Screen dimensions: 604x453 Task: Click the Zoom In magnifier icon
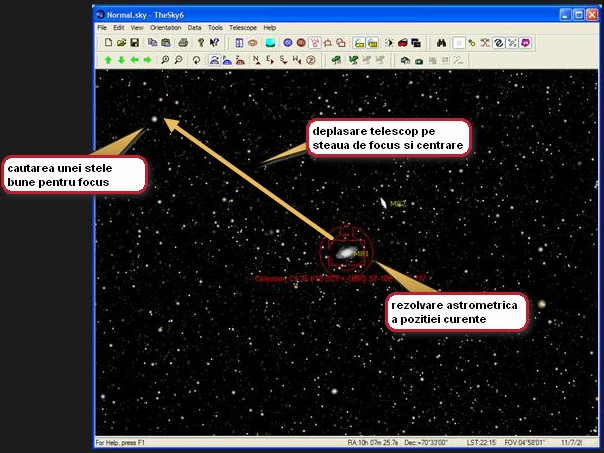[x=165, y=60]
